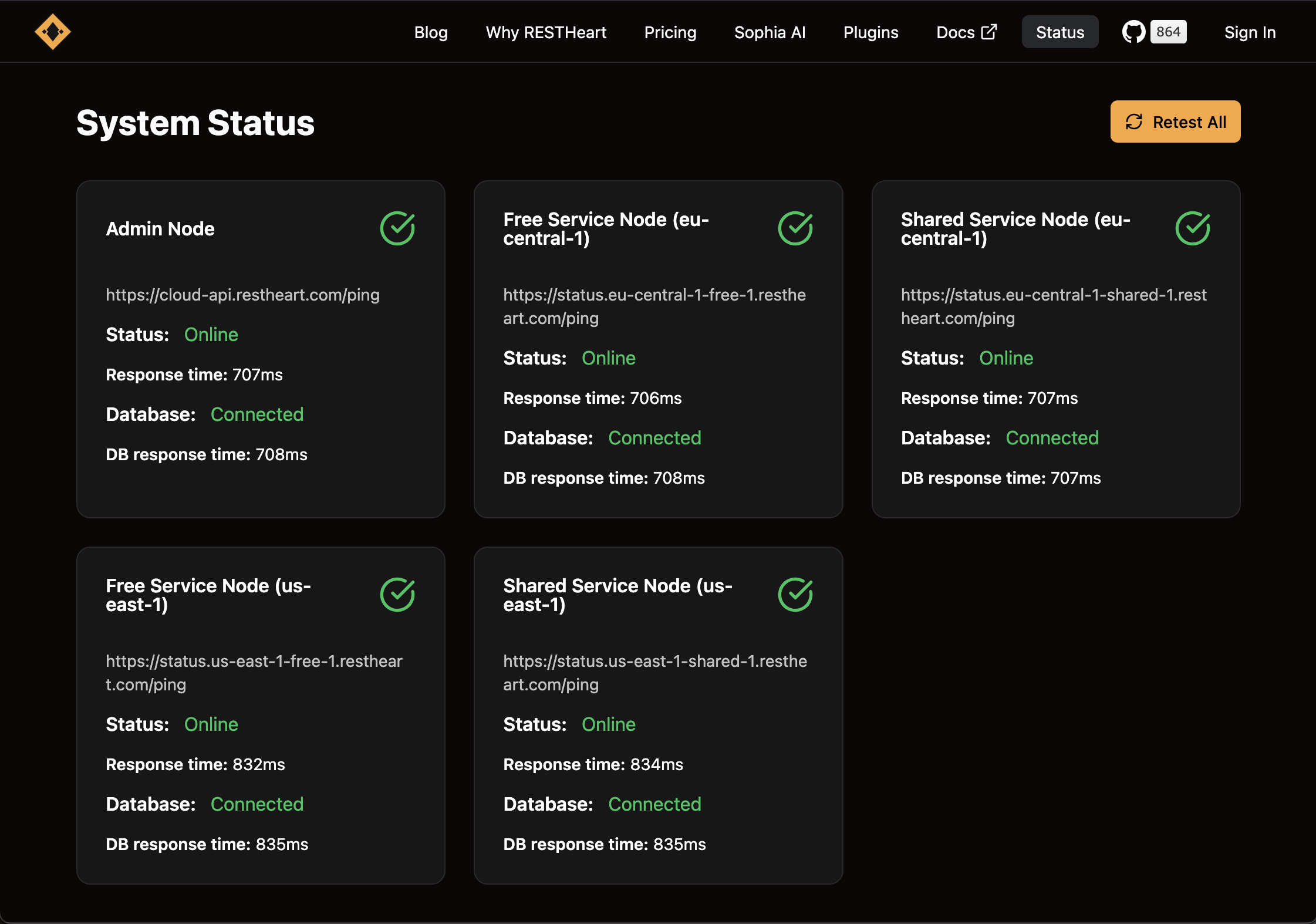1316x924 pixels.
Task: Open the Pricing menu item
Action: (670, 32)
